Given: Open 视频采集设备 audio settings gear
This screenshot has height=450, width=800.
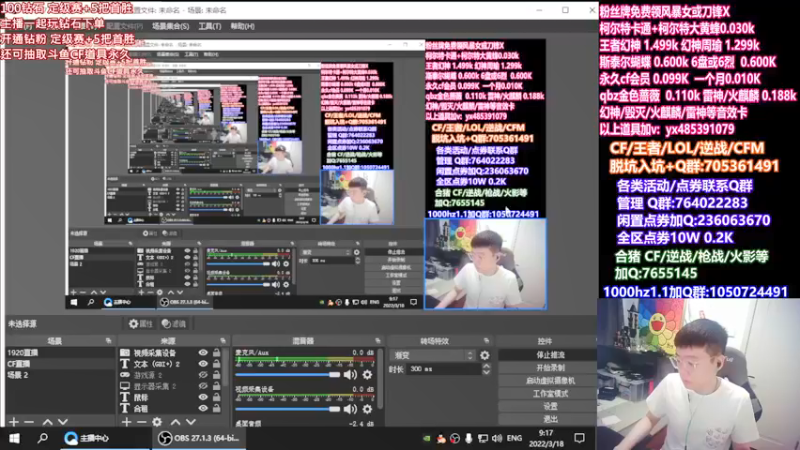Looking at the screenshot, I should [x=367, y=409].
